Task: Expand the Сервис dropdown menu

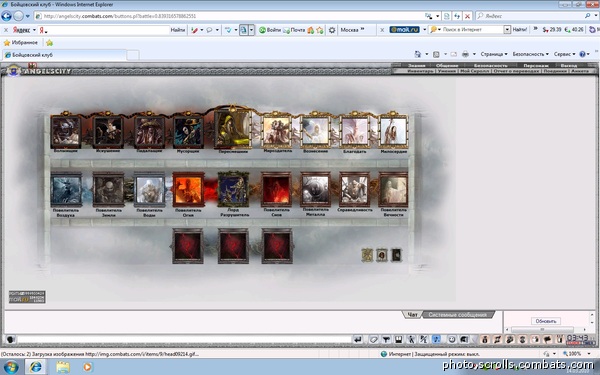Action: [564, 54]
